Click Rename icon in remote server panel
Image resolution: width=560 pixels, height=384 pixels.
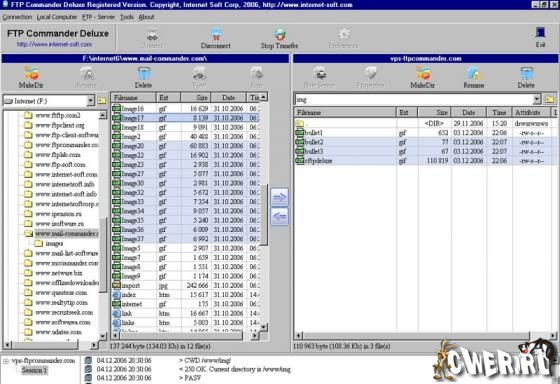click(474, 74)
